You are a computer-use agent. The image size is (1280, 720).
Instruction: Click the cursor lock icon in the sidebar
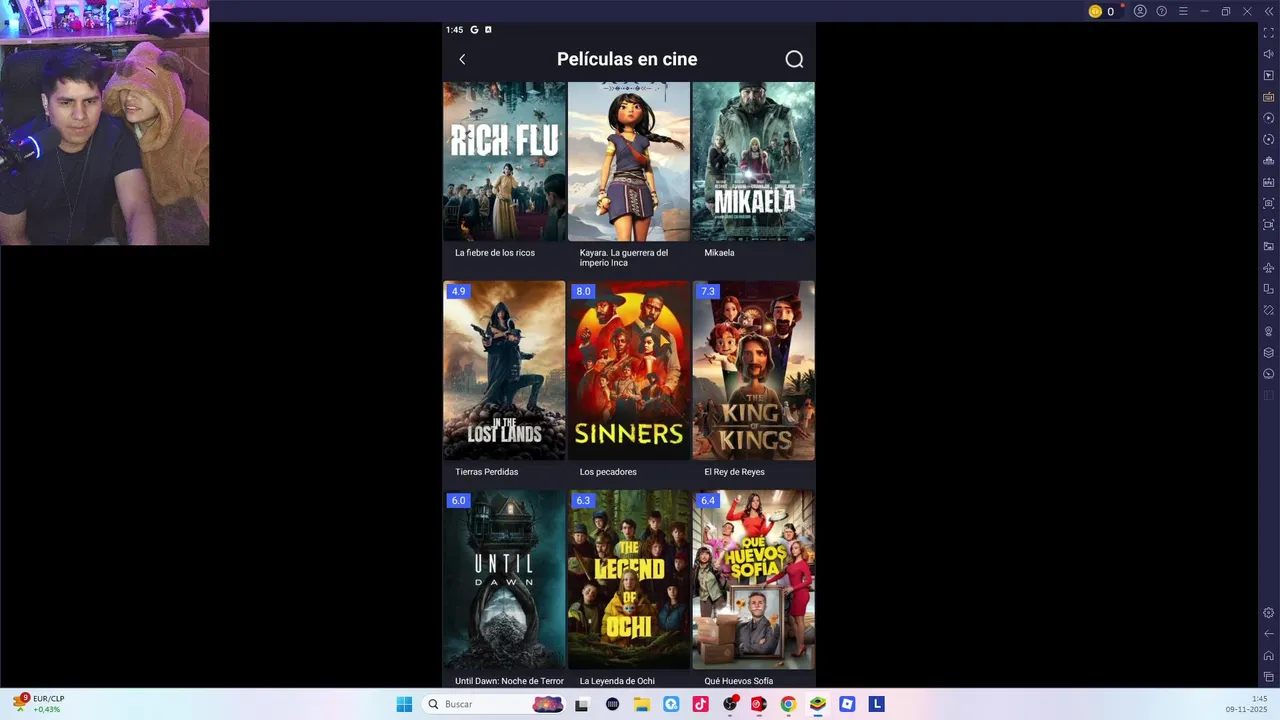pos(1269,75)
